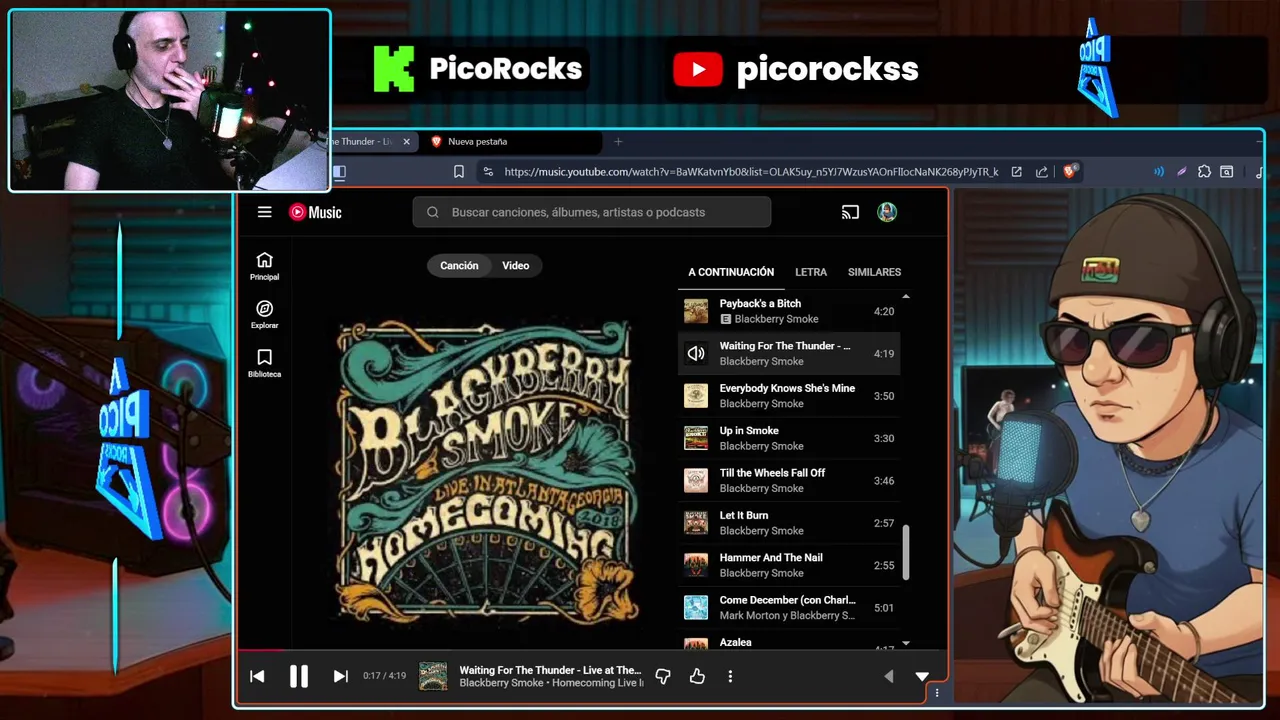Open the Biblioteca library
The height and width of the screenshot is (720, 1280).
coord(264,363)
